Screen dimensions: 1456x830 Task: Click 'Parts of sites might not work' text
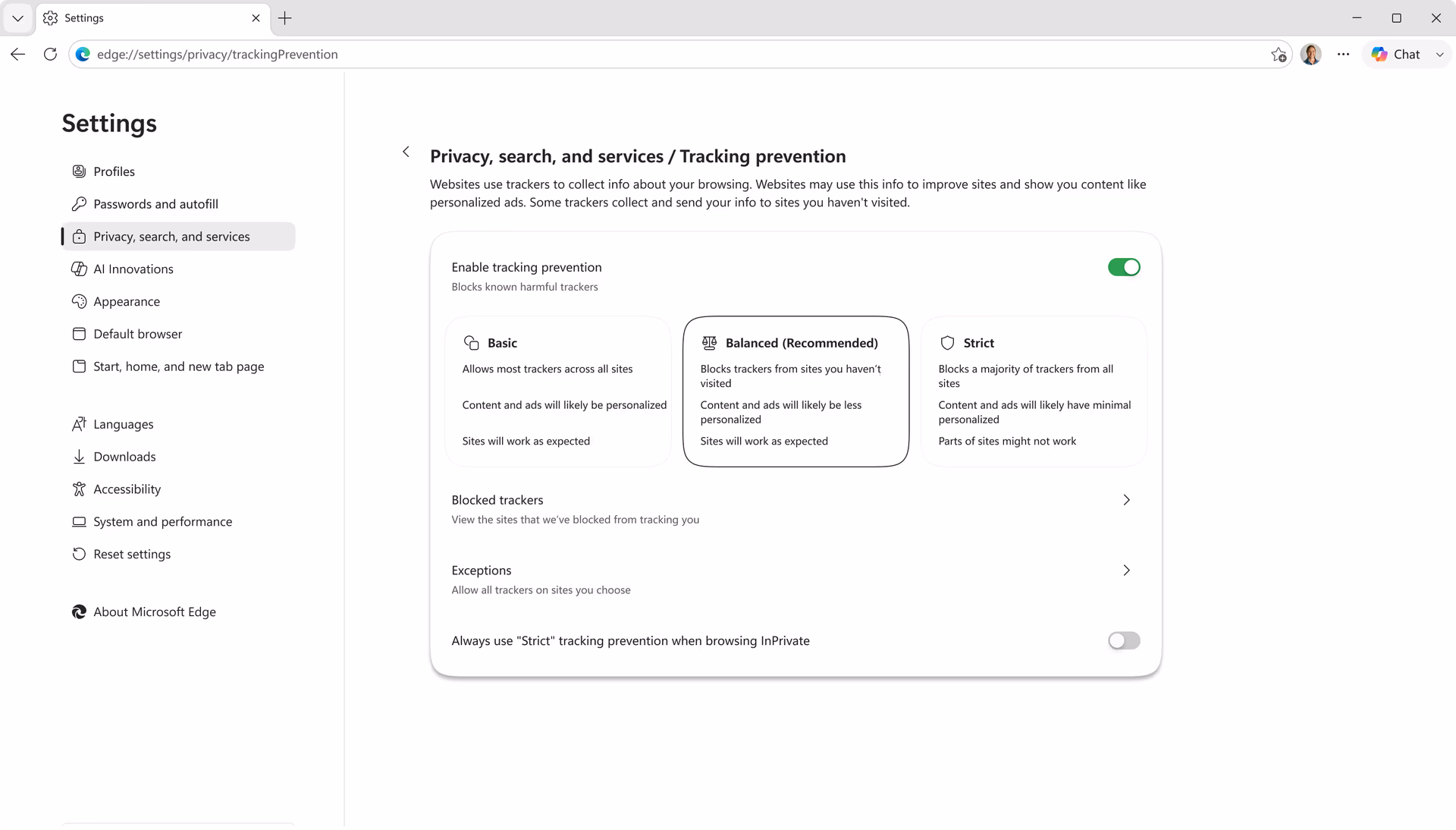(x=1007, y=442)
